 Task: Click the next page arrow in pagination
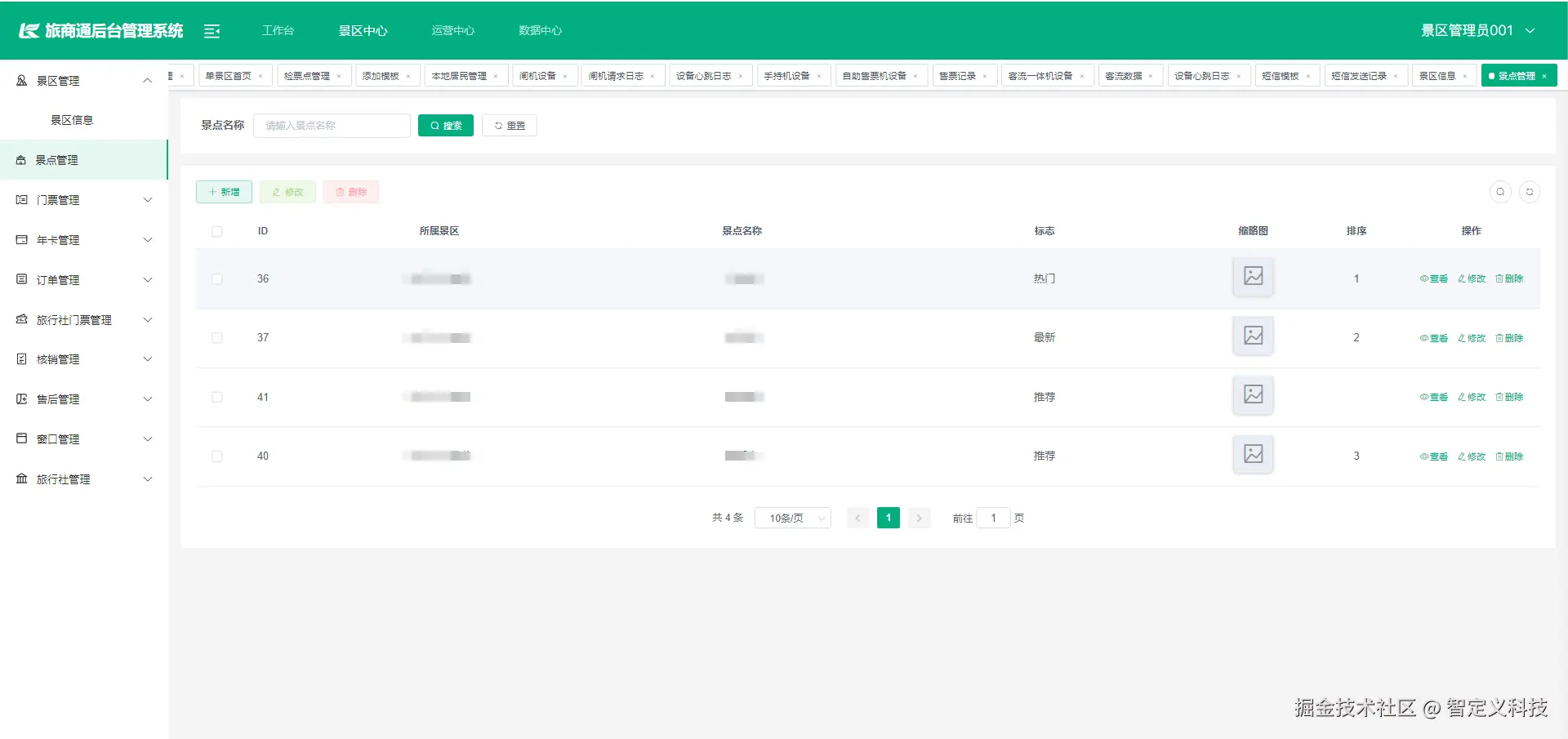pos(919,518)
